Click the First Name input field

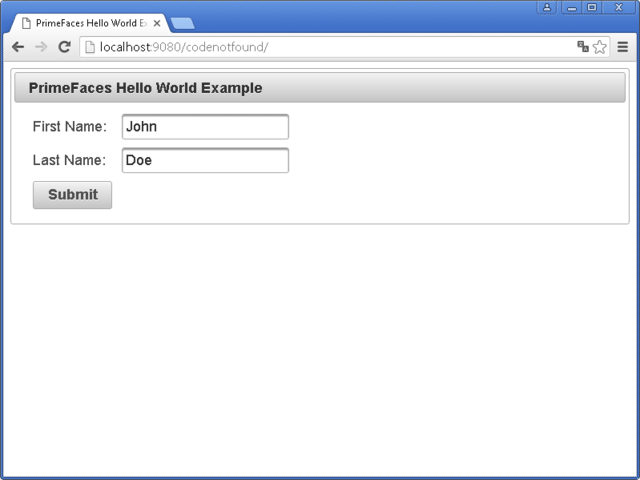(x=205, y=127)
